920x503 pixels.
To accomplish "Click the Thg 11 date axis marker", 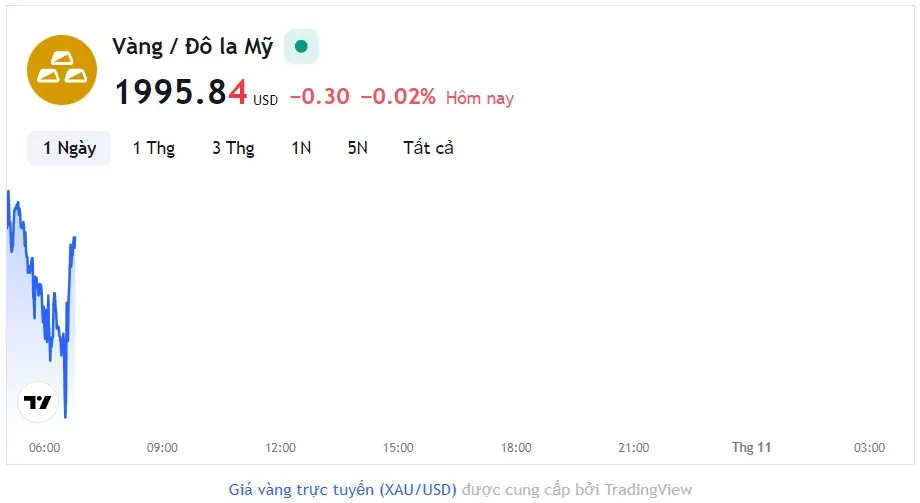I will point(751,448).
